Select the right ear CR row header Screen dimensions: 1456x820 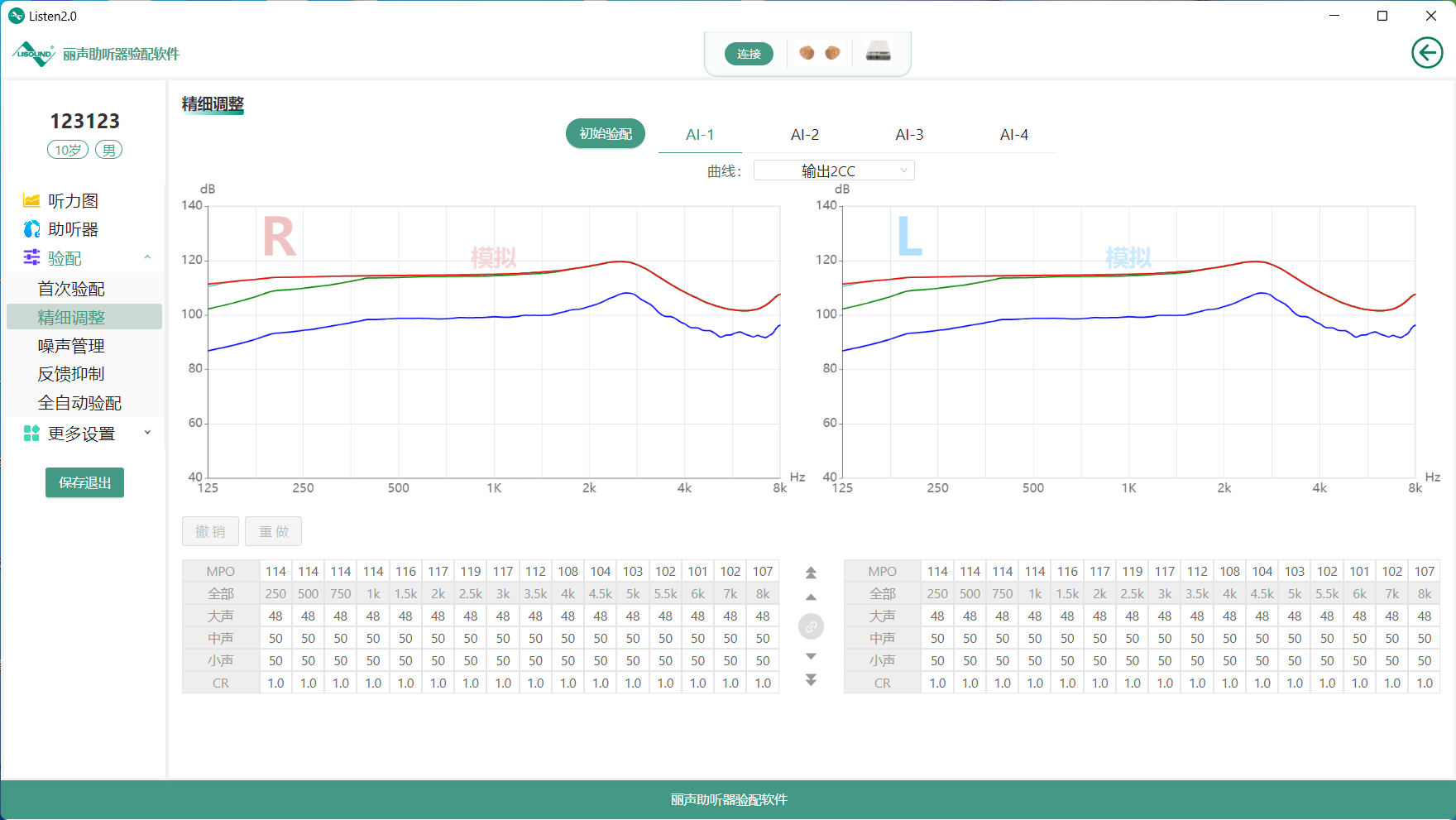(221, 683)
